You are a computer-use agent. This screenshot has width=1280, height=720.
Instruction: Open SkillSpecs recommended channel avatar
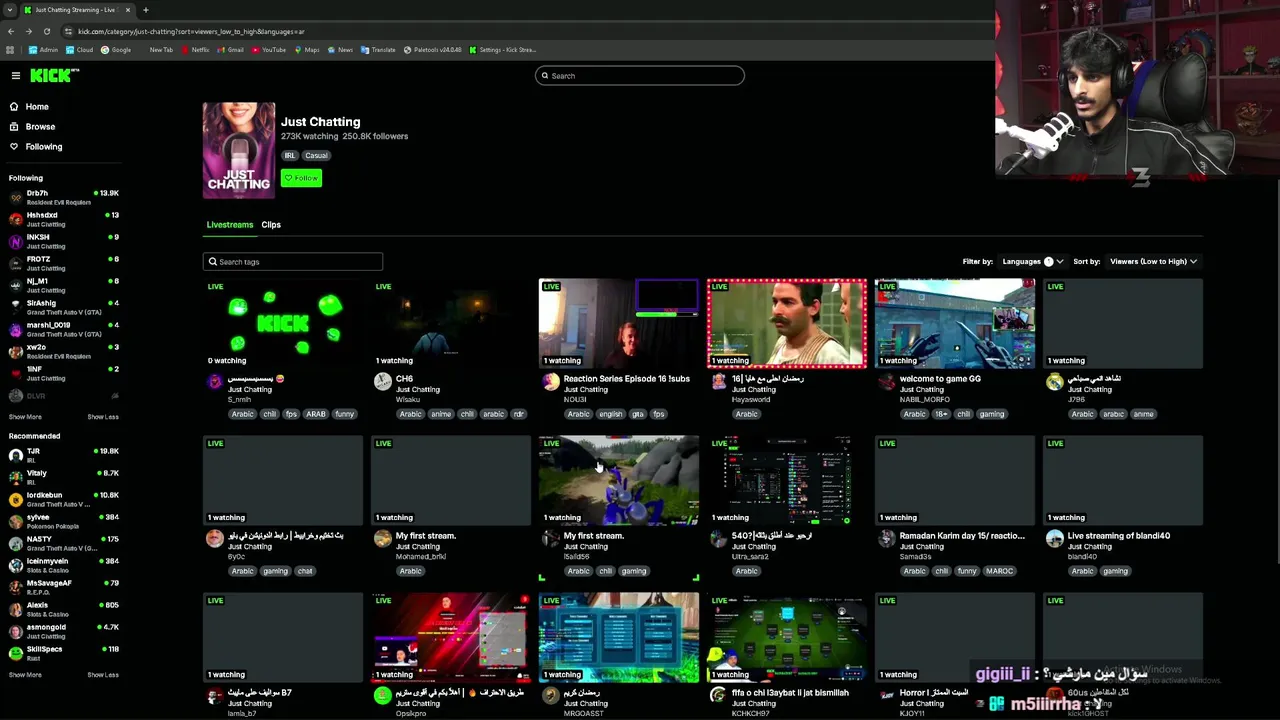[x=15, y=653]
